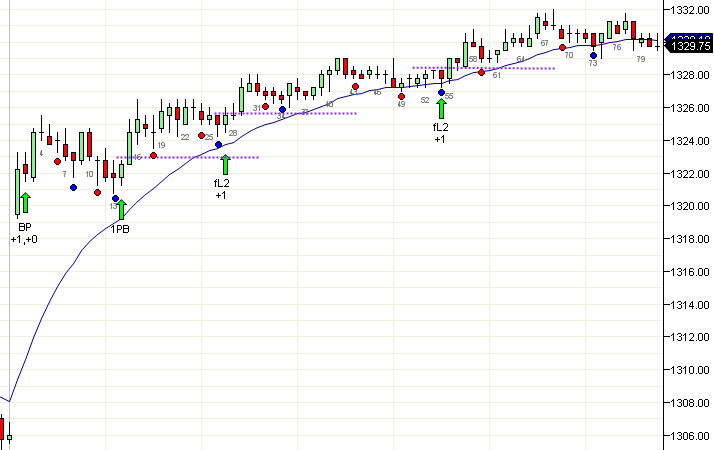Click the purple dotted line starting near bar 28
This screenshot has height=450, width=714.
coord(286,113)
